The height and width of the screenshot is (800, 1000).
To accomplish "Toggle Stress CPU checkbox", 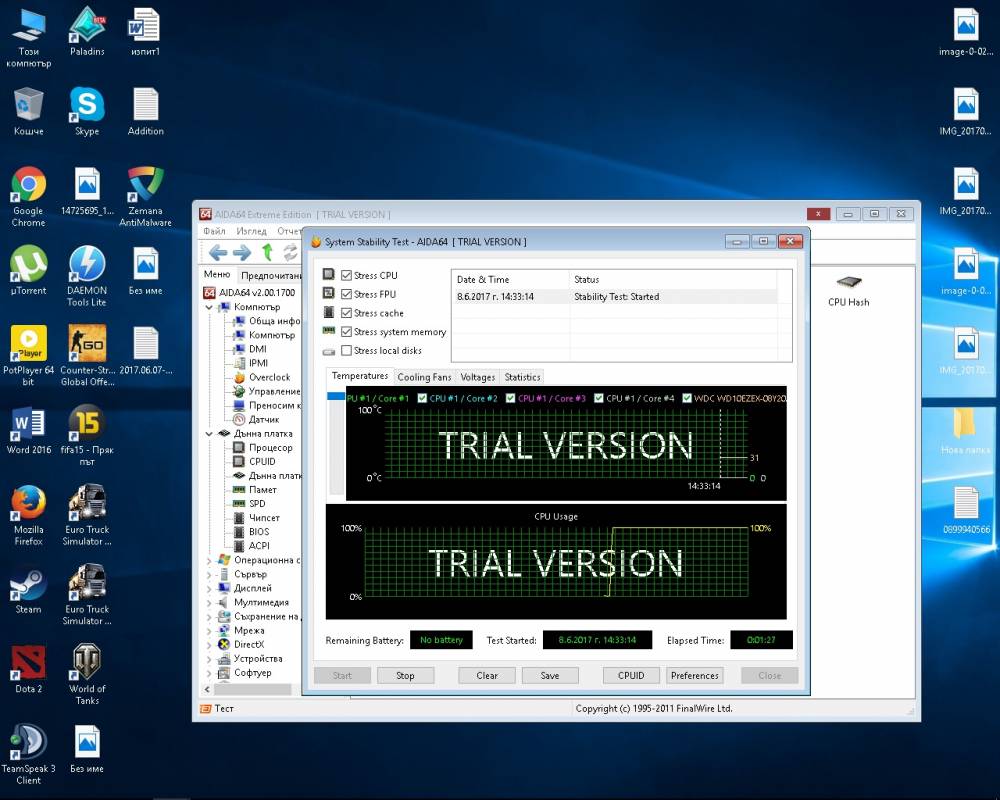I will (x=346, y=275).
